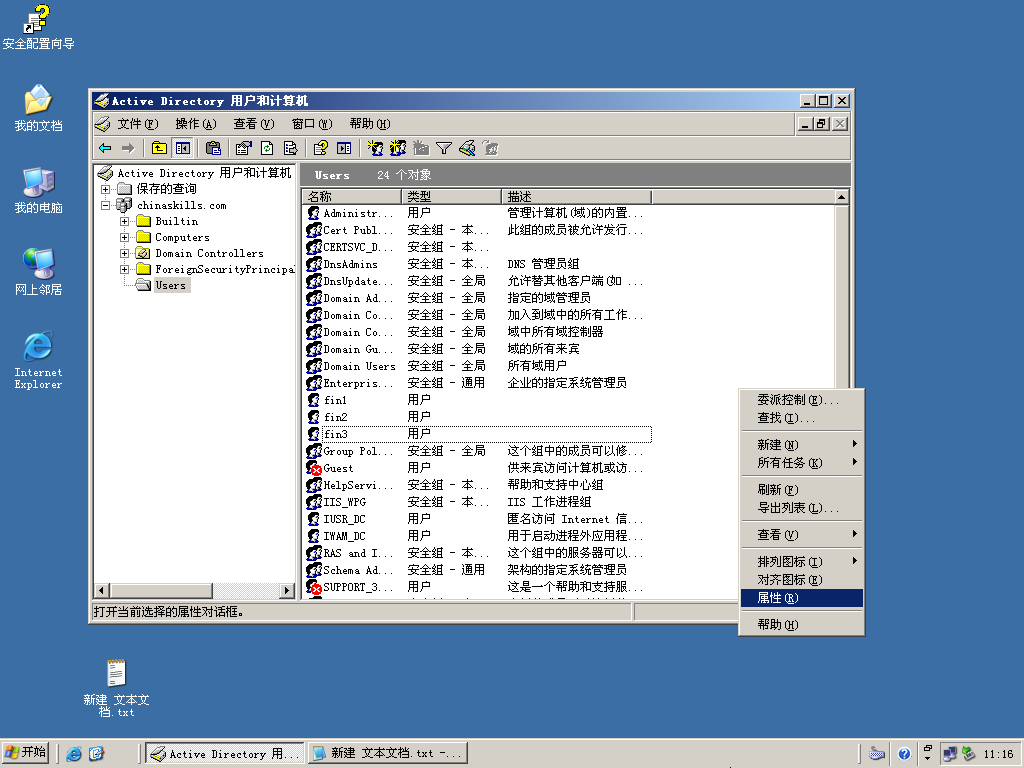The image size is (1024, 768).
Task: Expand the 保存的查询 tree node
Action: coord(105,189)
